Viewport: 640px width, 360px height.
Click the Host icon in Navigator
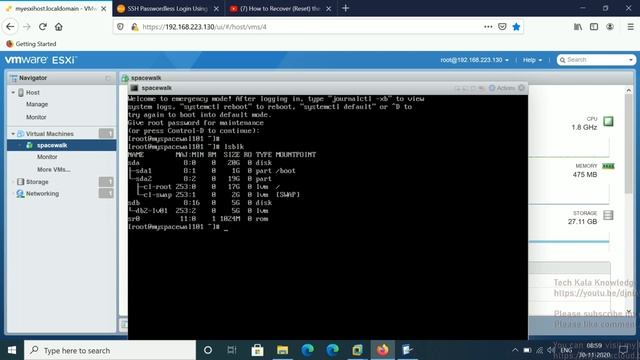(x=21, y=93)
